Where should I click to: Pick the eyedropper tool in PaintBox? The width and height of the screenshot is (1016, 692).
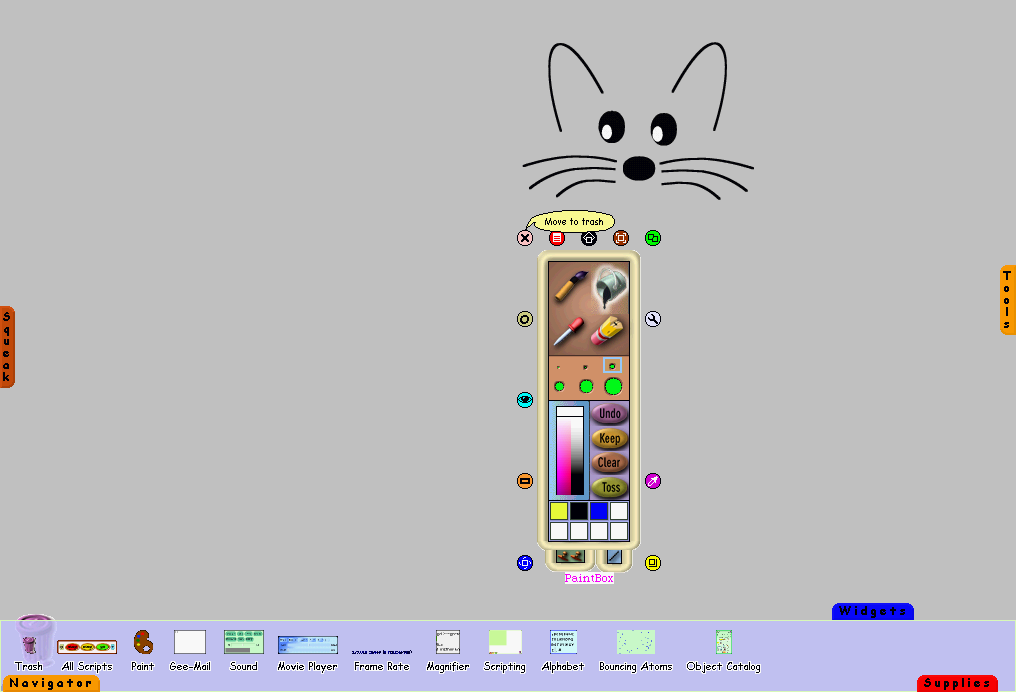pyautogui.click(x=568, y=331)
